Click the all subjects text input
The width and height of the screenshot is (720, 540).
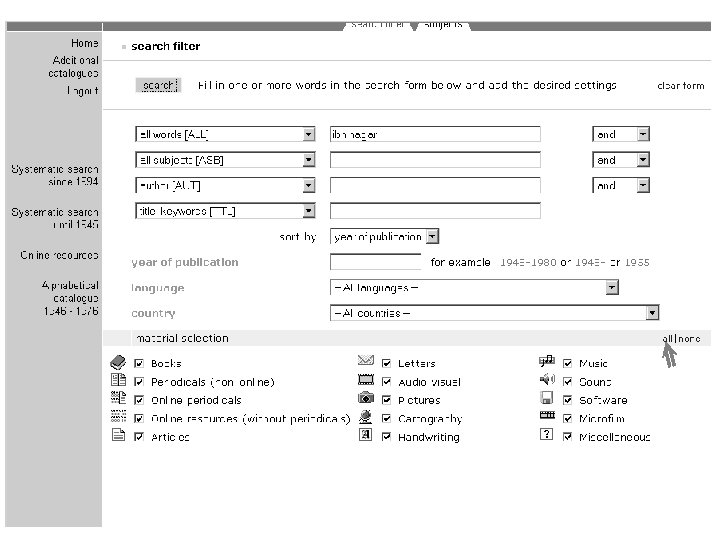435,160
